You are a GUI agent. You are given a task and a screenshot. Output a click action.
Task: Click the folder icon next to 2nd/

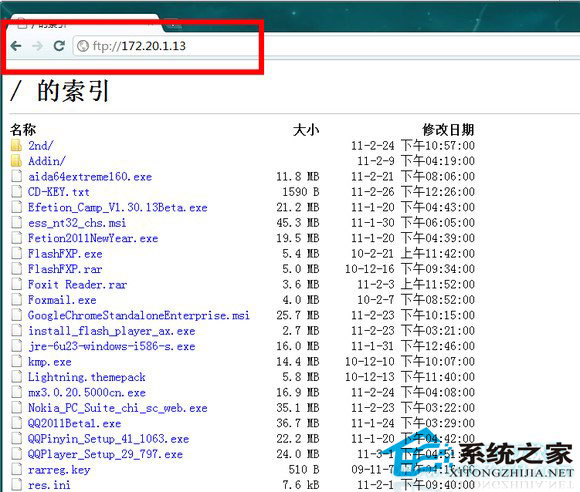point(16,145)
